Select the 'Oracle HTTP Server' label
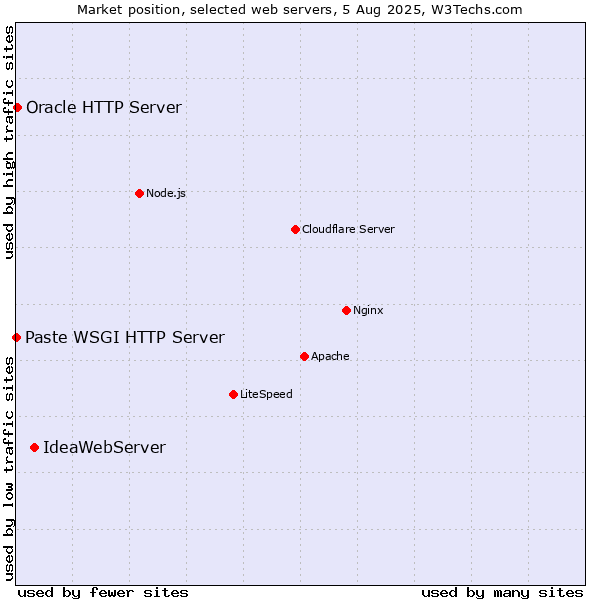Image resolution: width=600 pixels, height=600 pixels. pyautogui.click(x=104, y=108)
